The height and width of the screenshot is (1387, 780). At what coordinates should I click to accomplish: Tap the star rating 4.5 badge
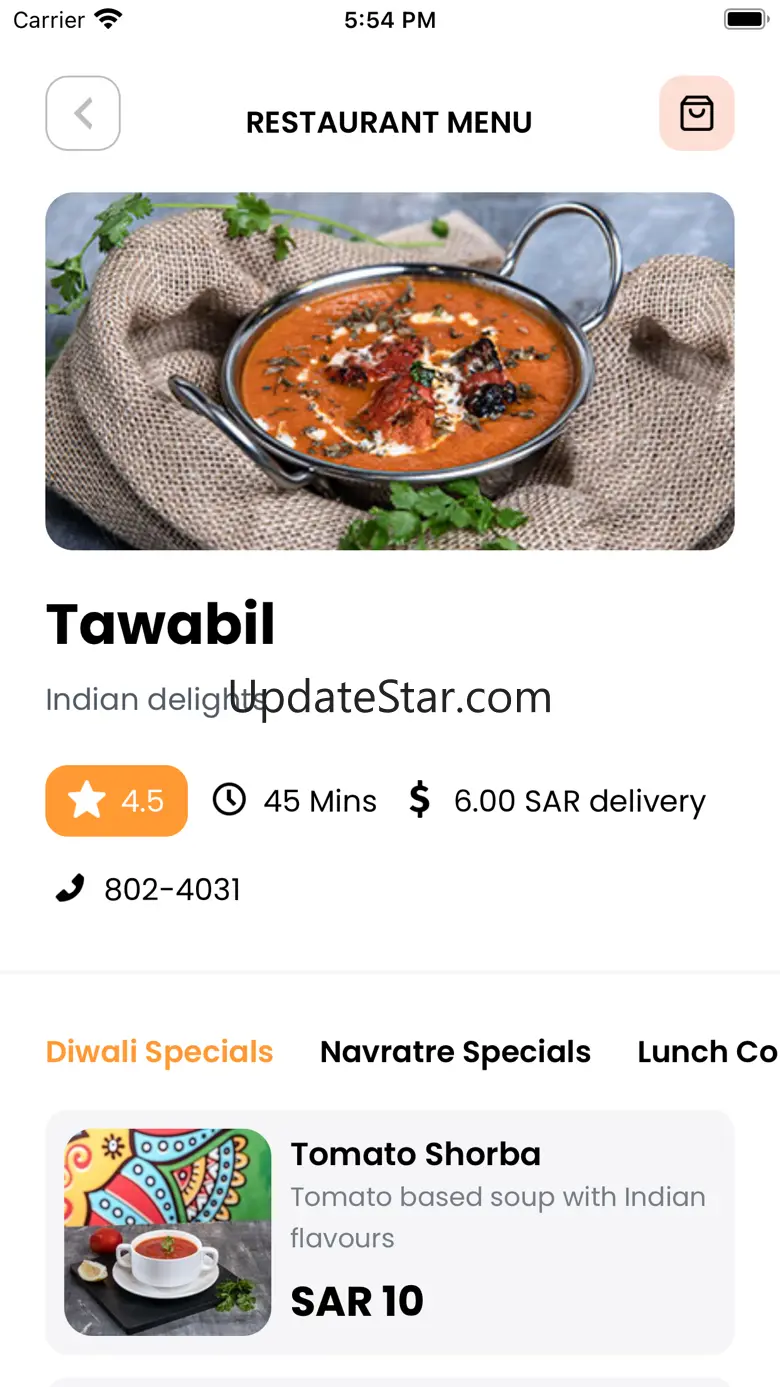116,801
